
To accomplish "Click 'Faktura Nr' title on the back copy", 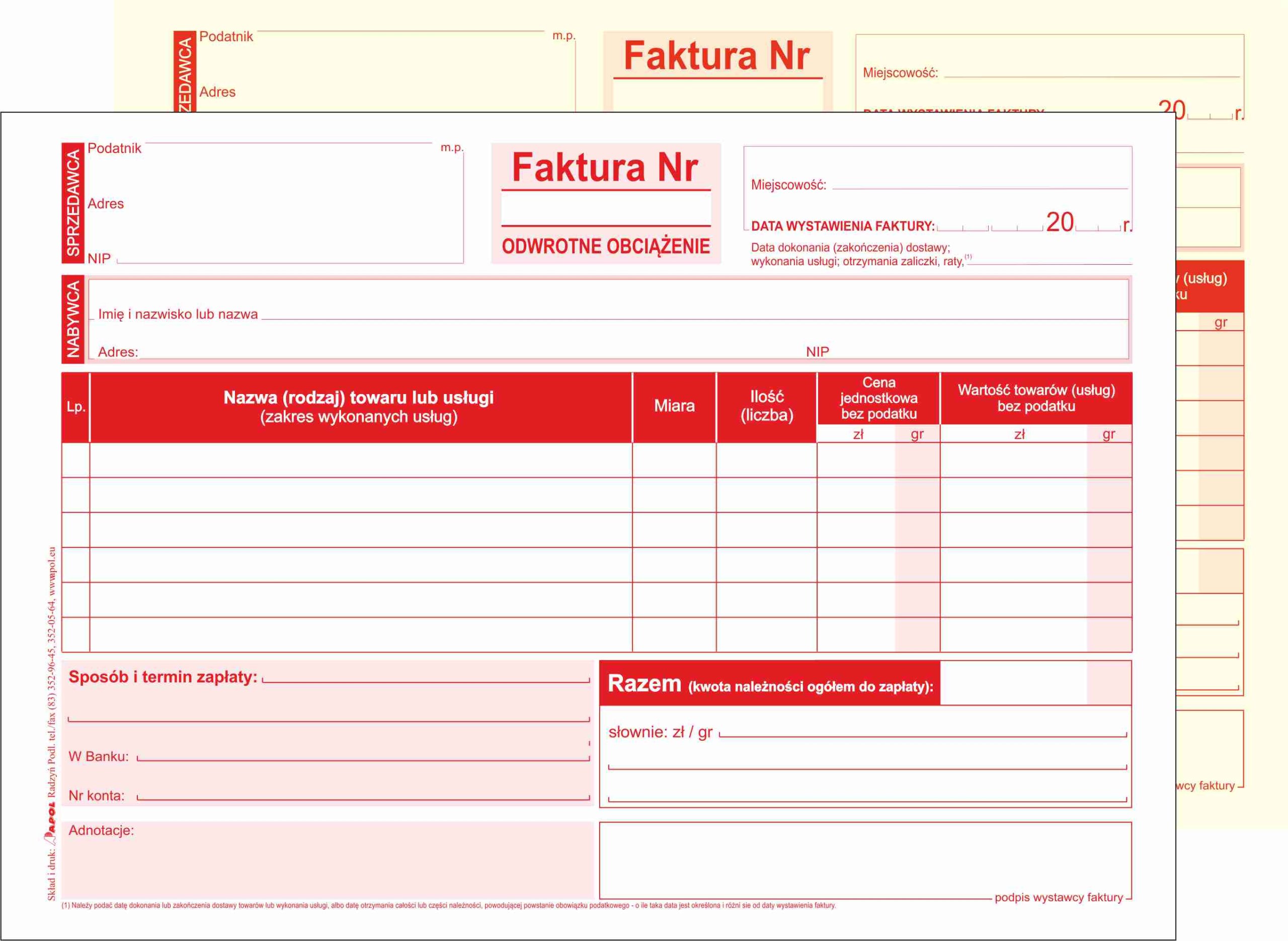I will pos(716,56).
